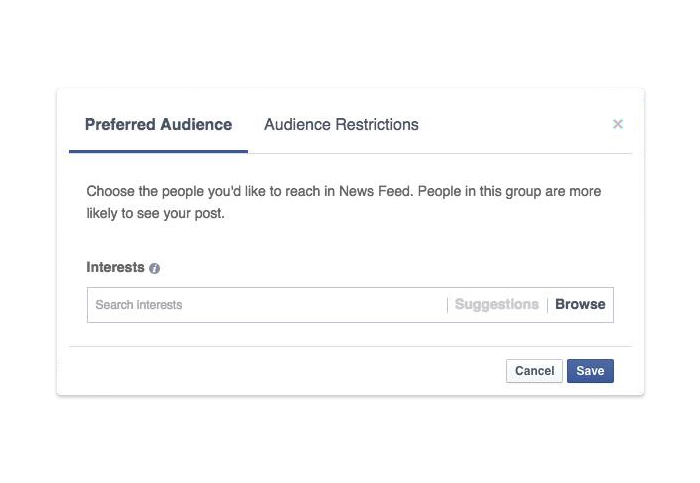
Task: Discard changes with Cancel
Action: (534, 371)
